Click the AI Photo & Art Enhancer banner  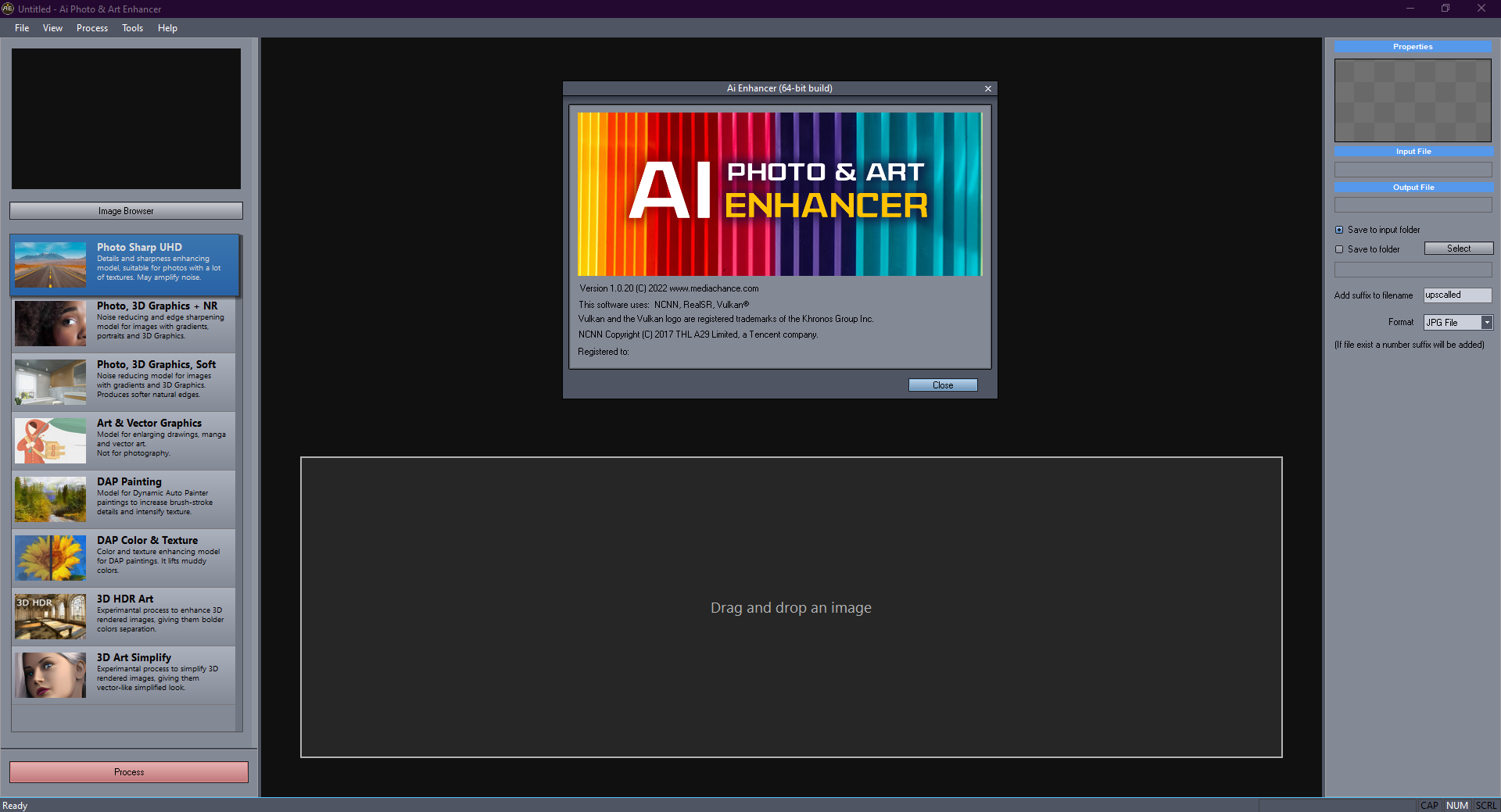click(779, 194)
